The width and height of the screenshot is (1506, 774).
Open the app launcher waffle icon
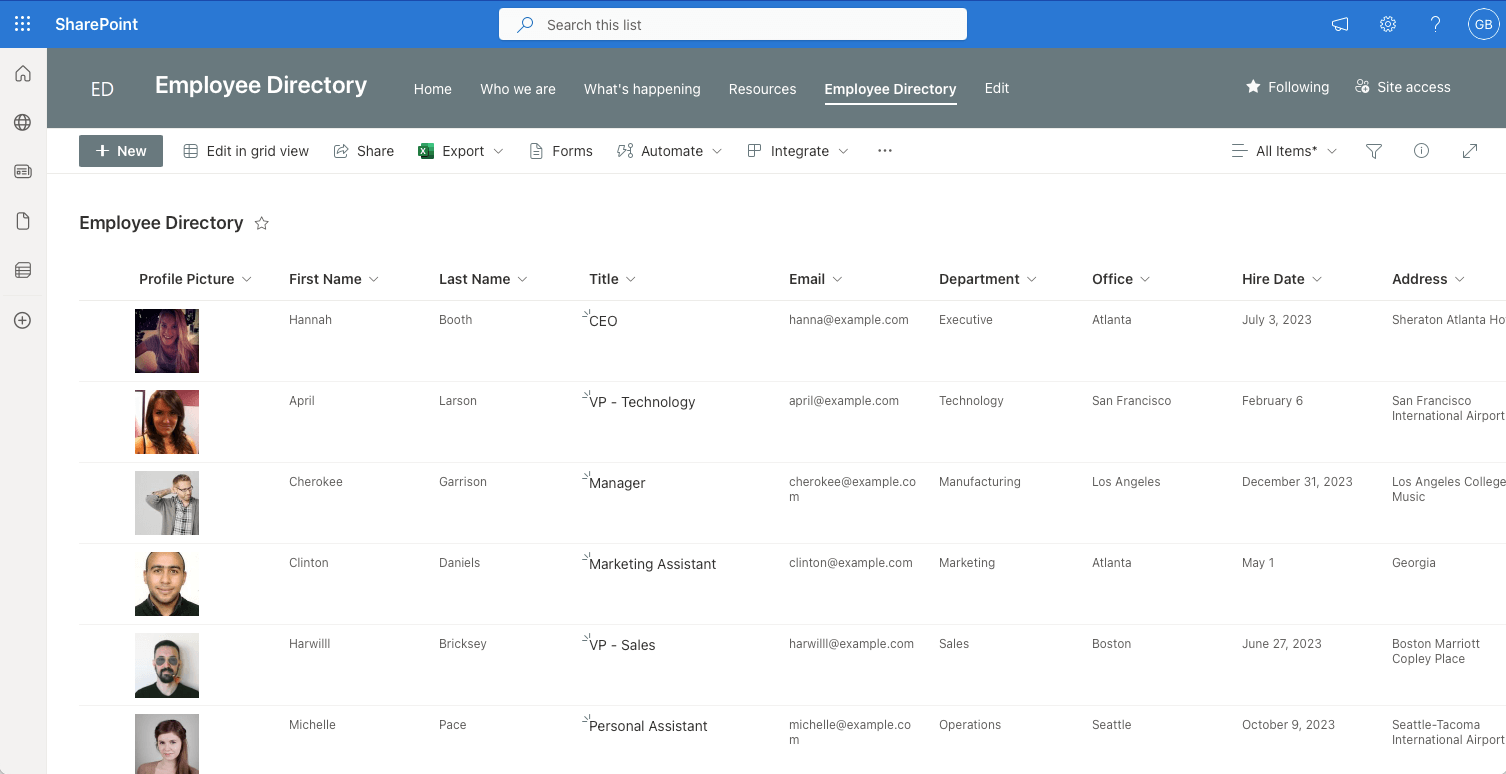tap(22, 24)
